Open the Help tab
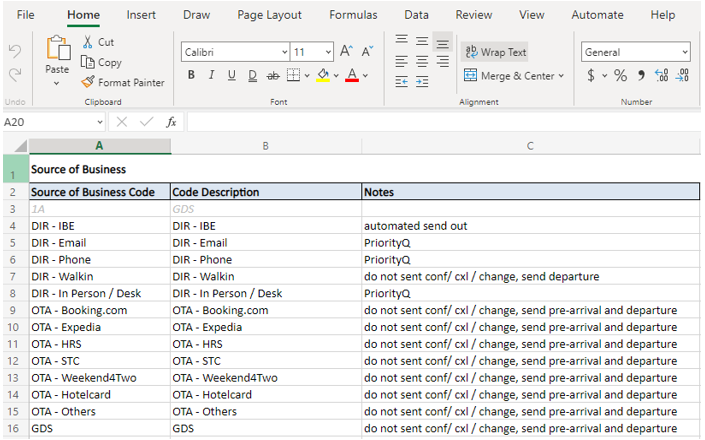This screenshot has width=705, height=440. pos(662,15)
